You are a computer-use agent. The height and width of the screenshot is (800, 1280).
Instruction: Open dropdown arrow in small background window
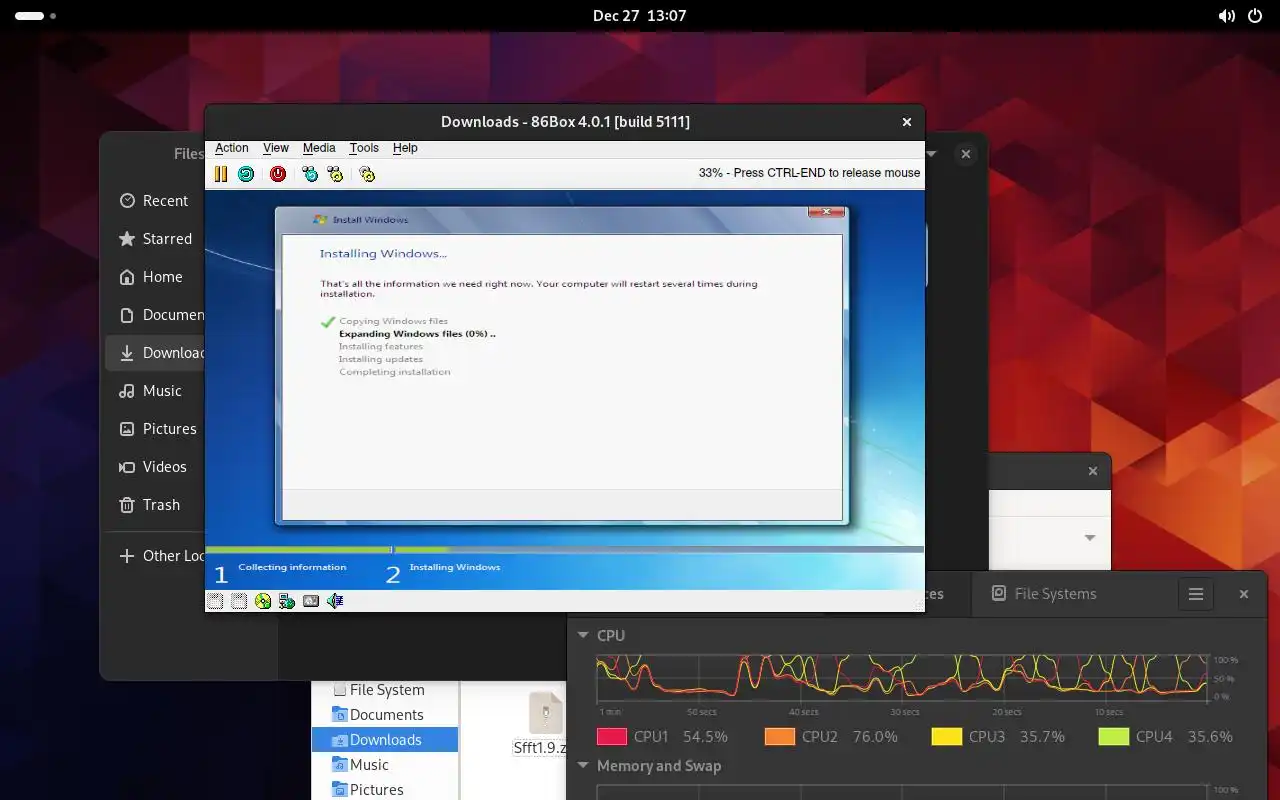tap(1090, 538)
